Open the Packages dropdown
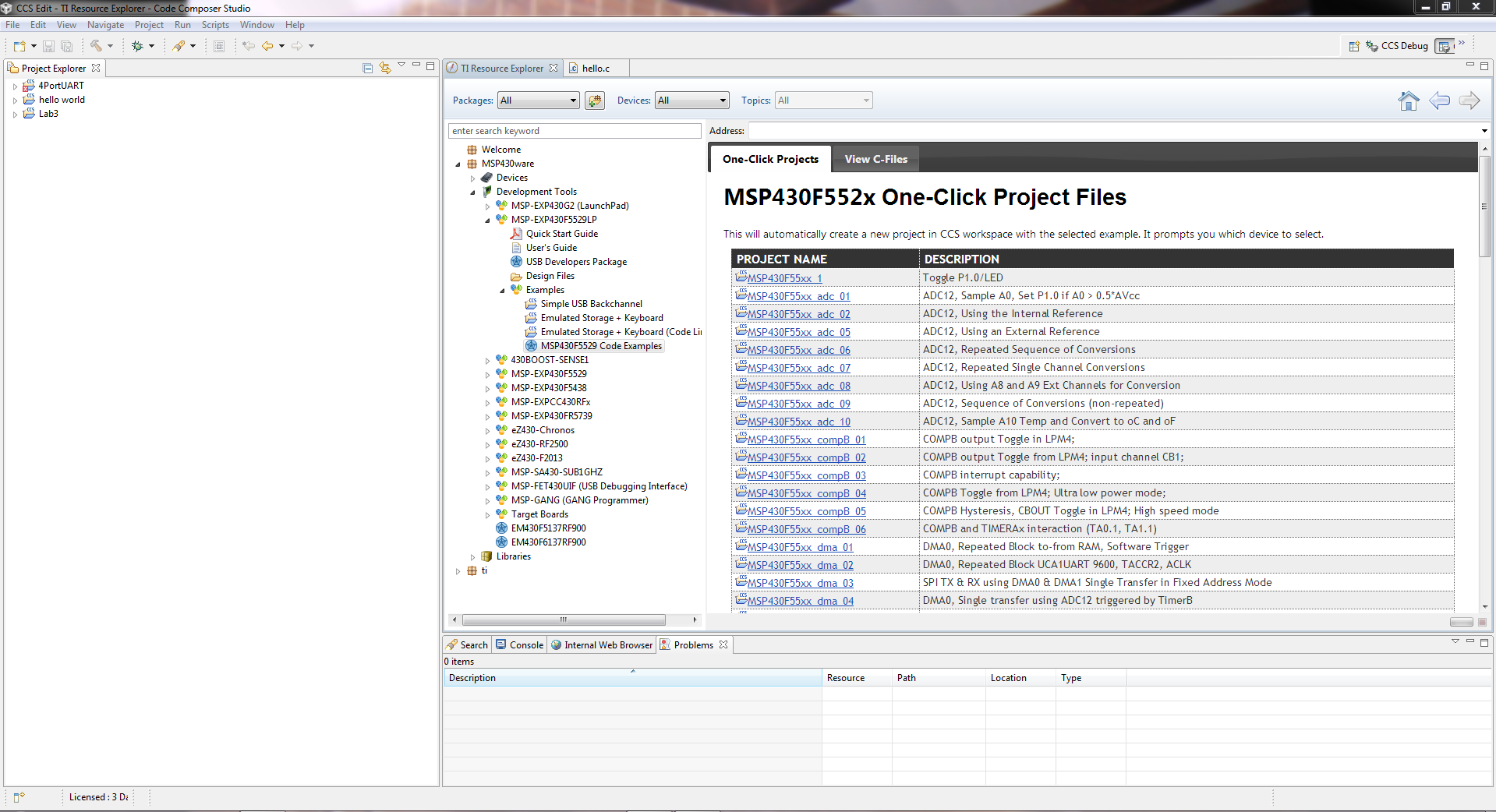 [x=539, y=101]
